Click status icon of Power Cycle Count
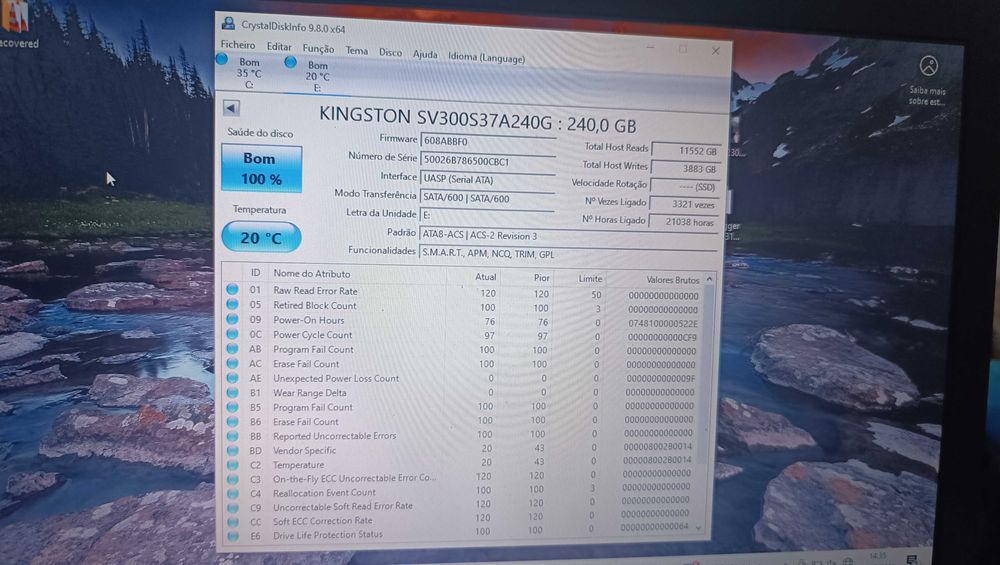This screenshot has height=565, width=1000. pyautogui.click(x=232, y=334)
